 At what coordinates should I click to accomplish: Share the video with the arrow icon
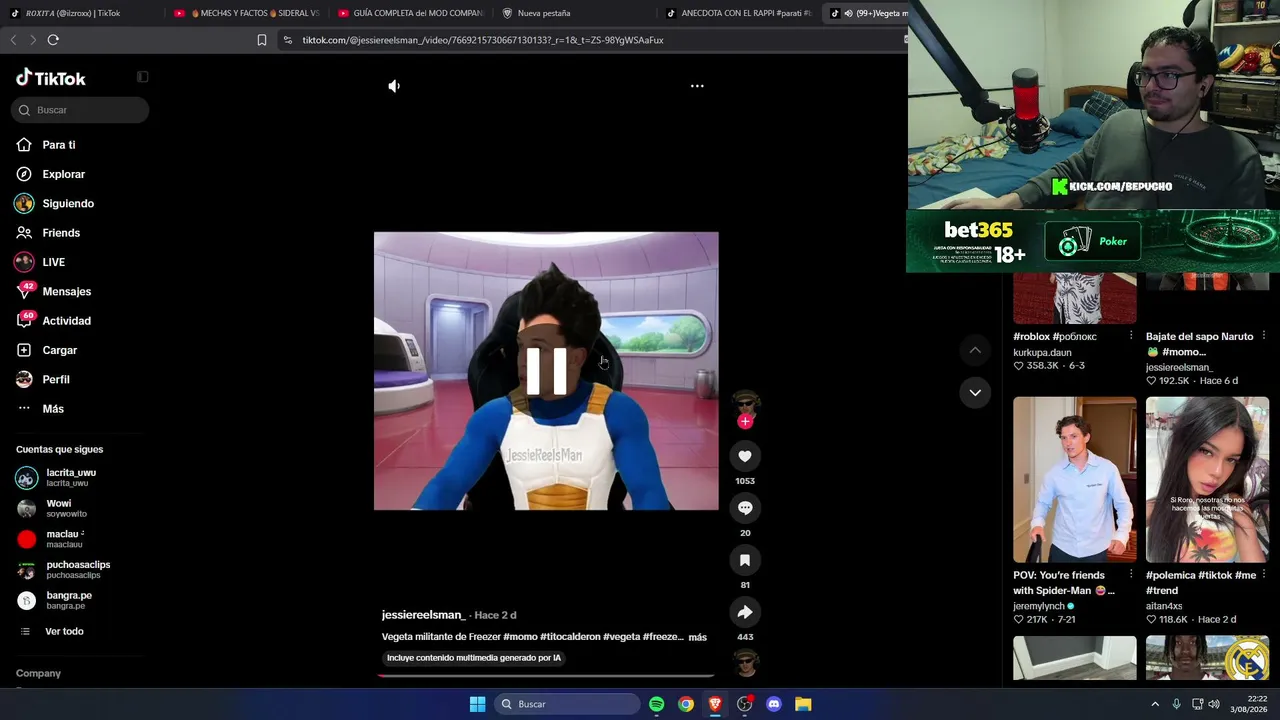745,612
